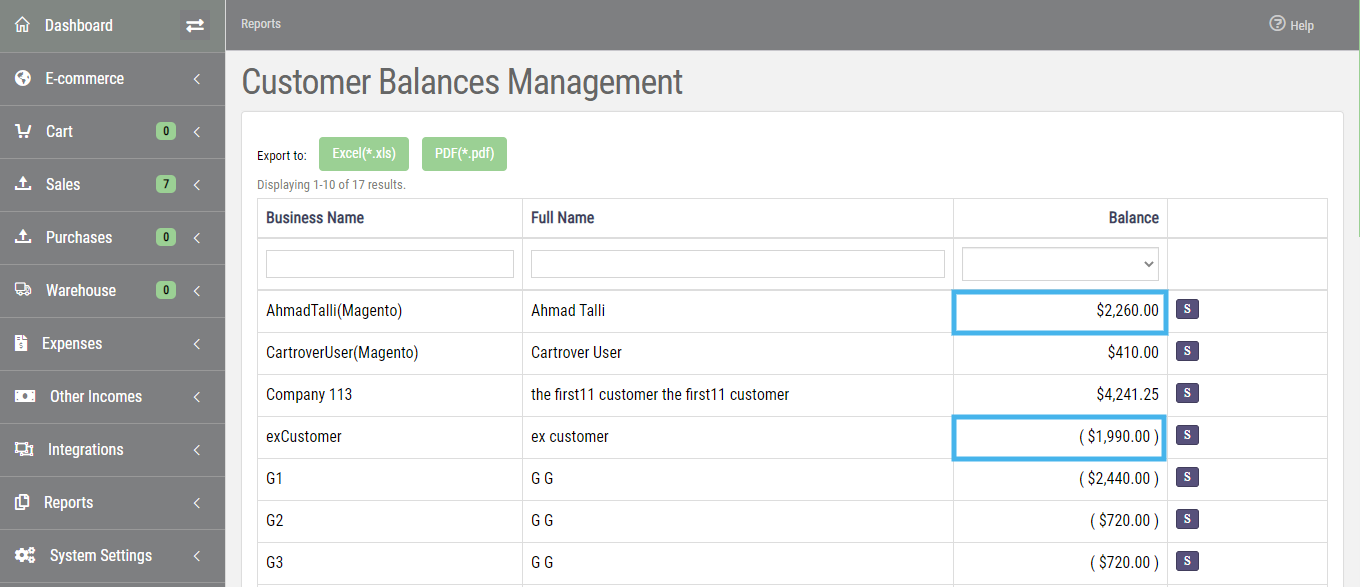Viewport: 1360px width, 587px height.
Task: Toggle the sidebar collapse arrows icon
Action: (196, 24)
